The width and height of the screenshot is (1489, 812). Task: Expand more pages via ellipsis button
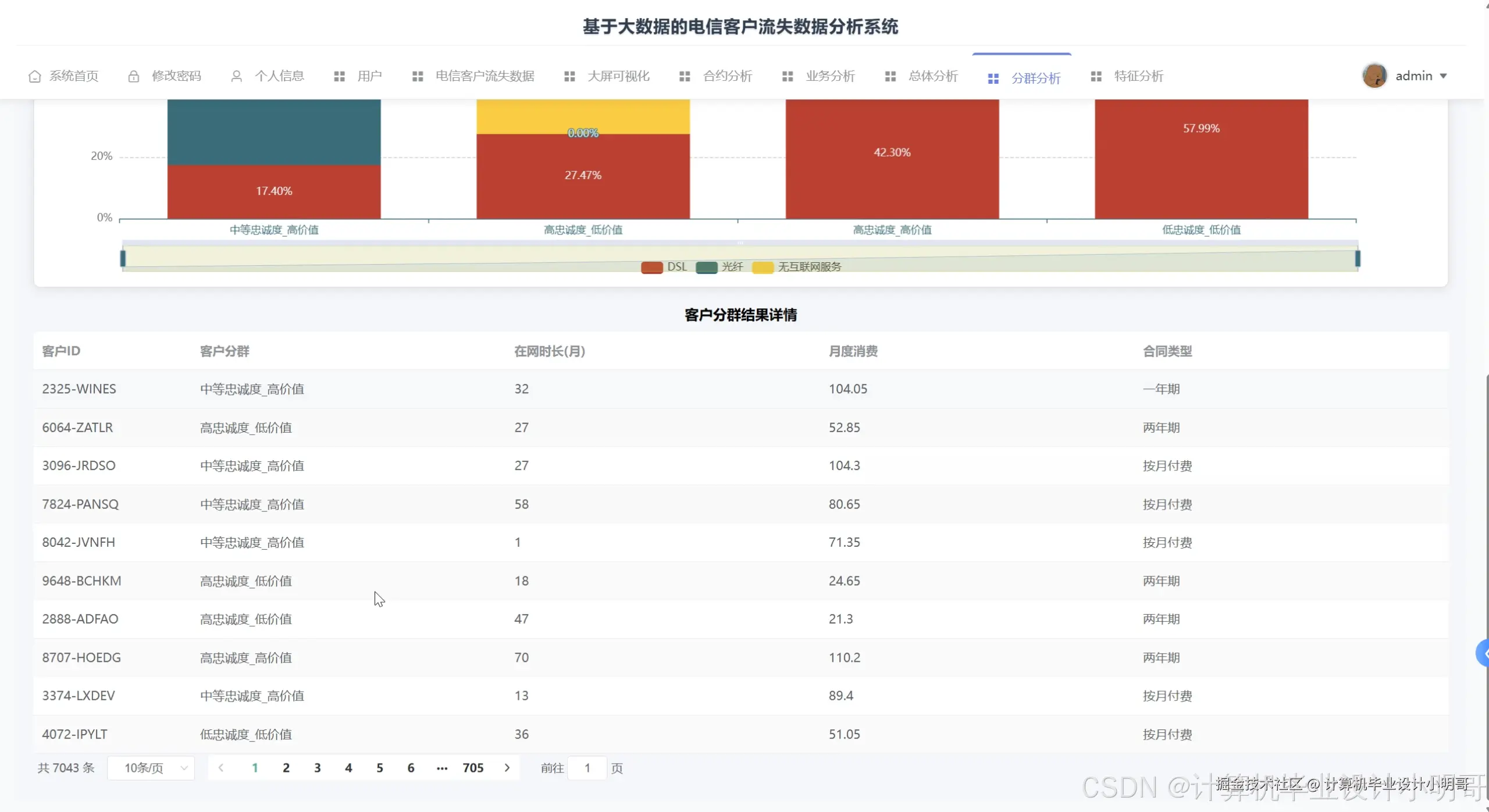[x=442, y=768]
